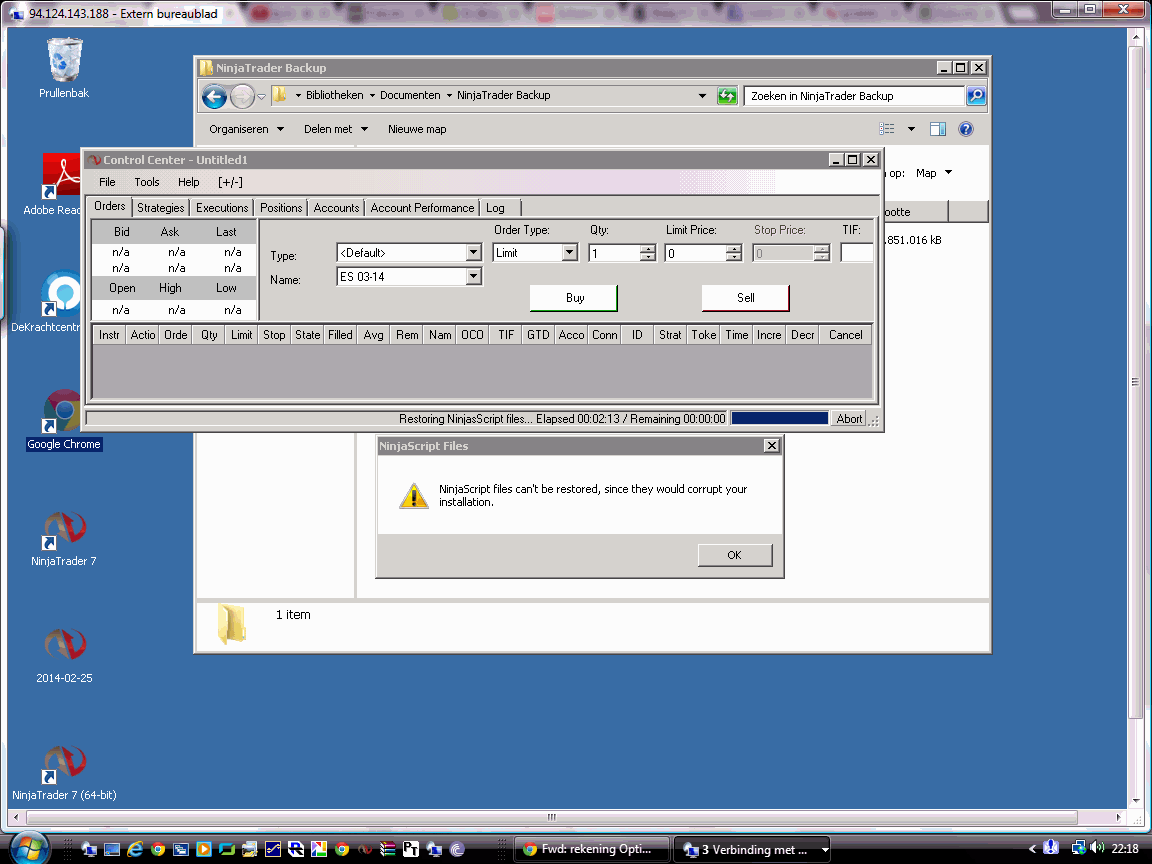Viewport: 1152px width, 864px height.
Task: Click the green Buy button
Action: click(575, 298)
